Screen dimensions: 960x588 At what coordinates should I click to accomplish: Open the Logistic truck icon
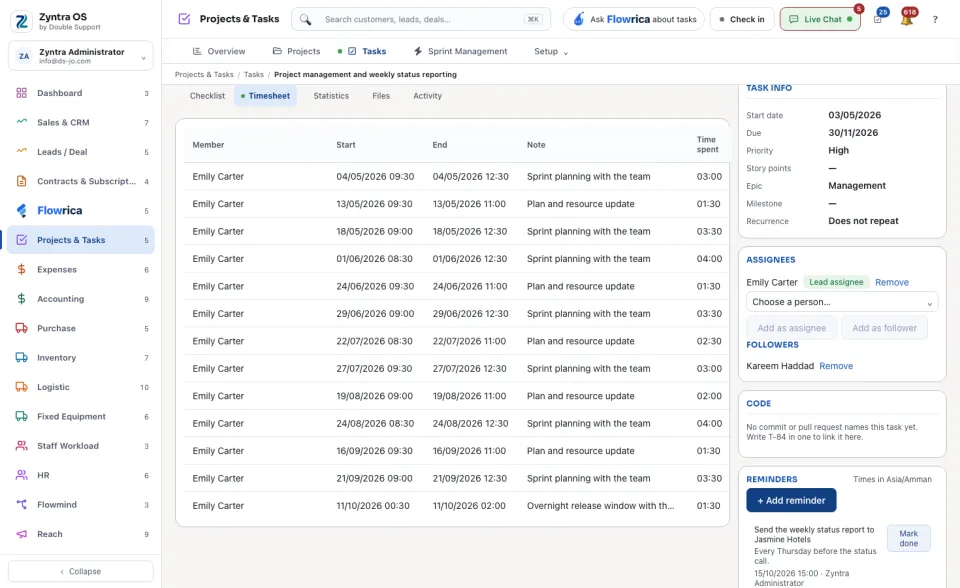coord(21,387)
